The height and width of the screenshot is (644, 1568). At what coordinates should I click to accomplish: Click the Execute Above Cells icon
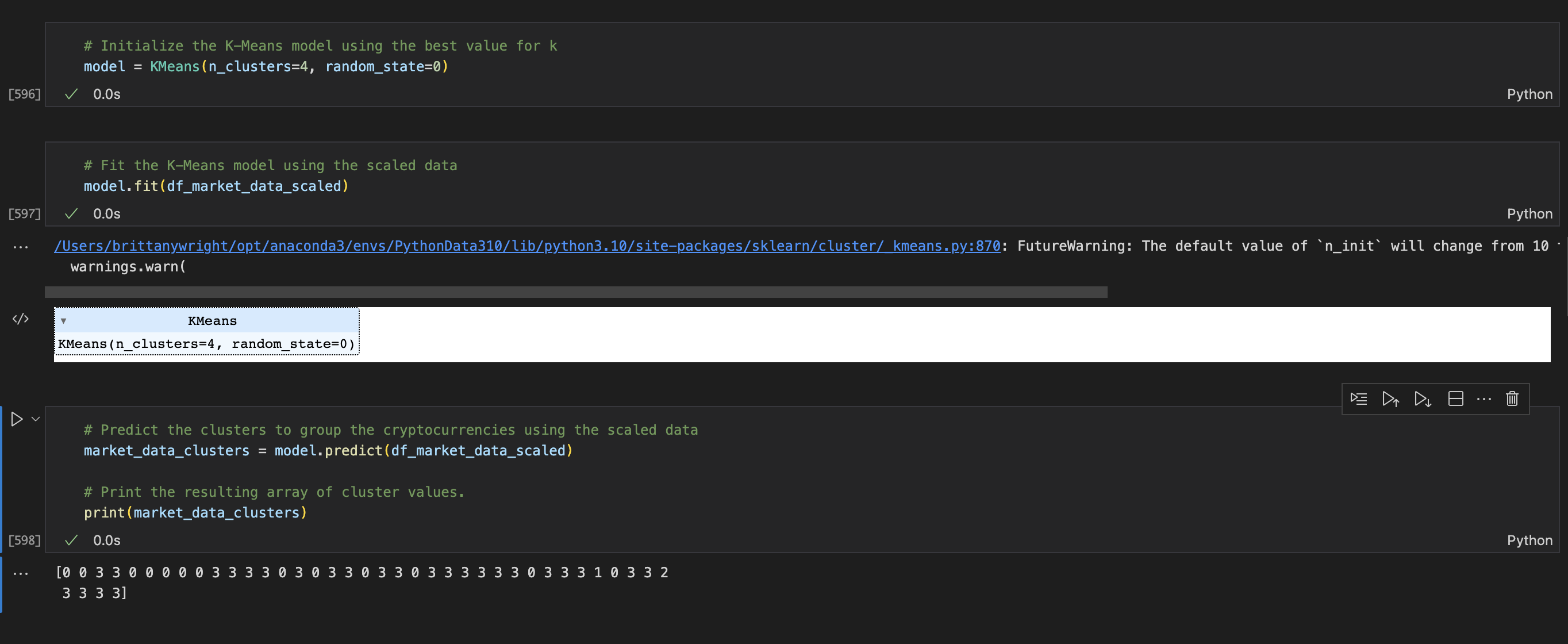click(1390, 398)
